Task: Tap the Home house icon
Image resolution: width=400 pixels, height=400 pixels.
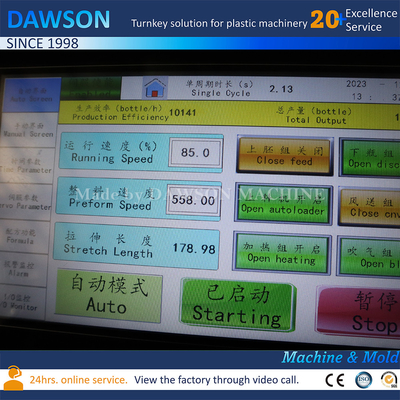Action: [x=155, y=87]
